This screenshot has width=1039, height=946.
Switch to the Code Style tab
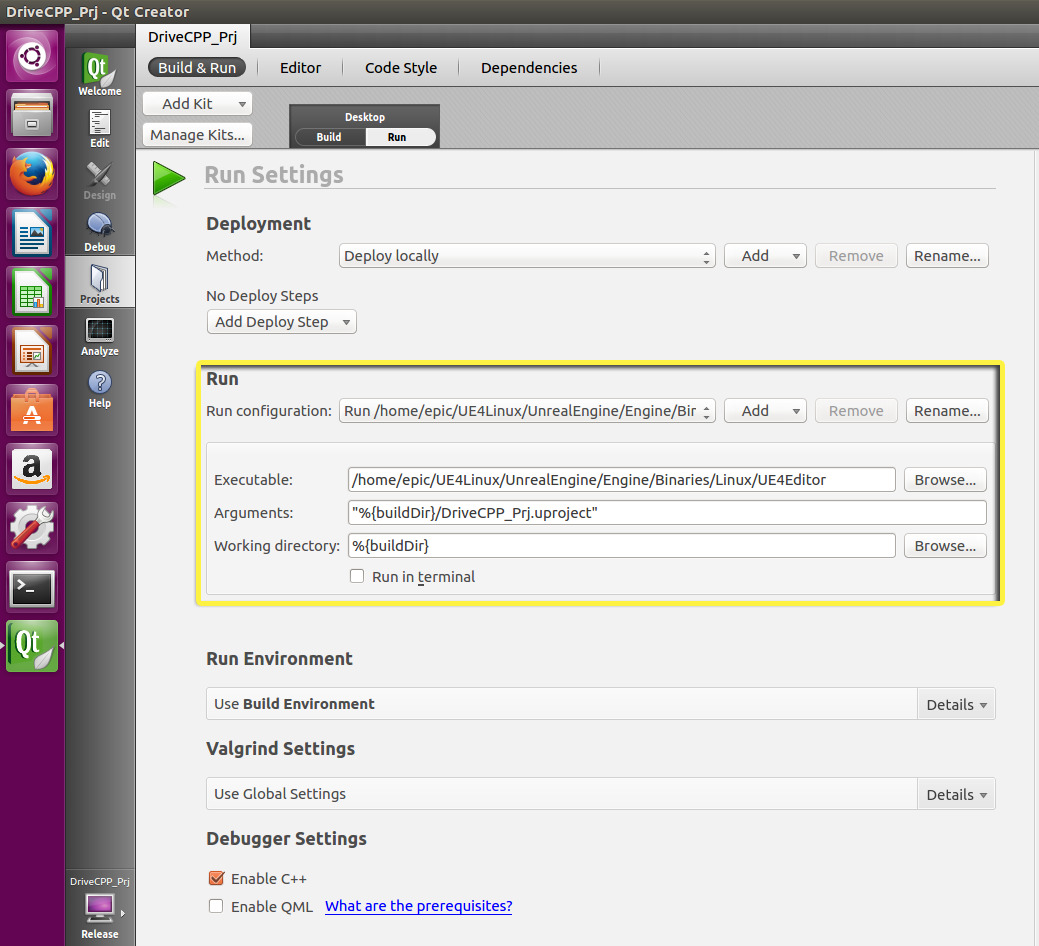point(400,68)
